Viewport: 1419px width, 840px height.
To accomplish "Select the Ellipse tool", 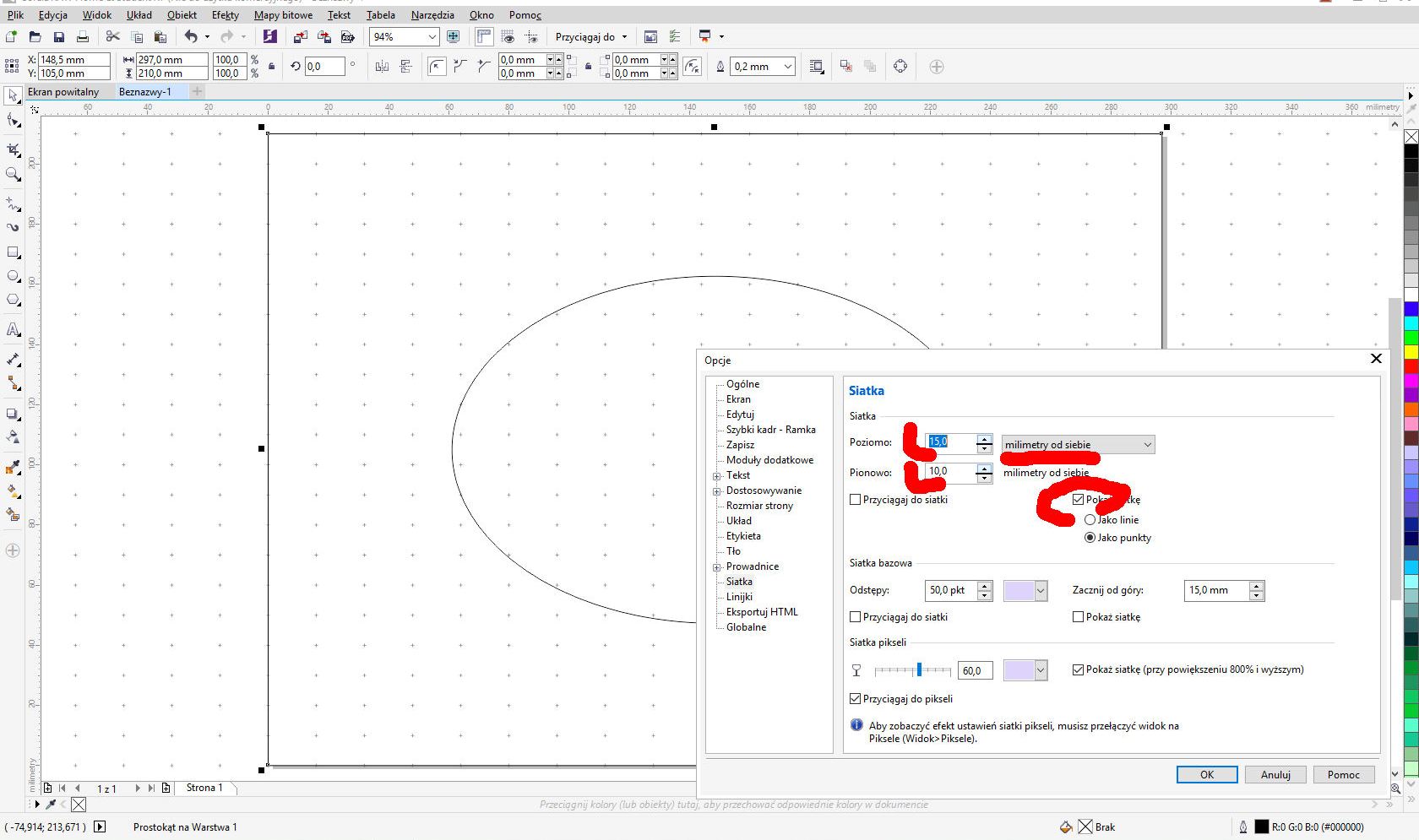I will 14,277.
